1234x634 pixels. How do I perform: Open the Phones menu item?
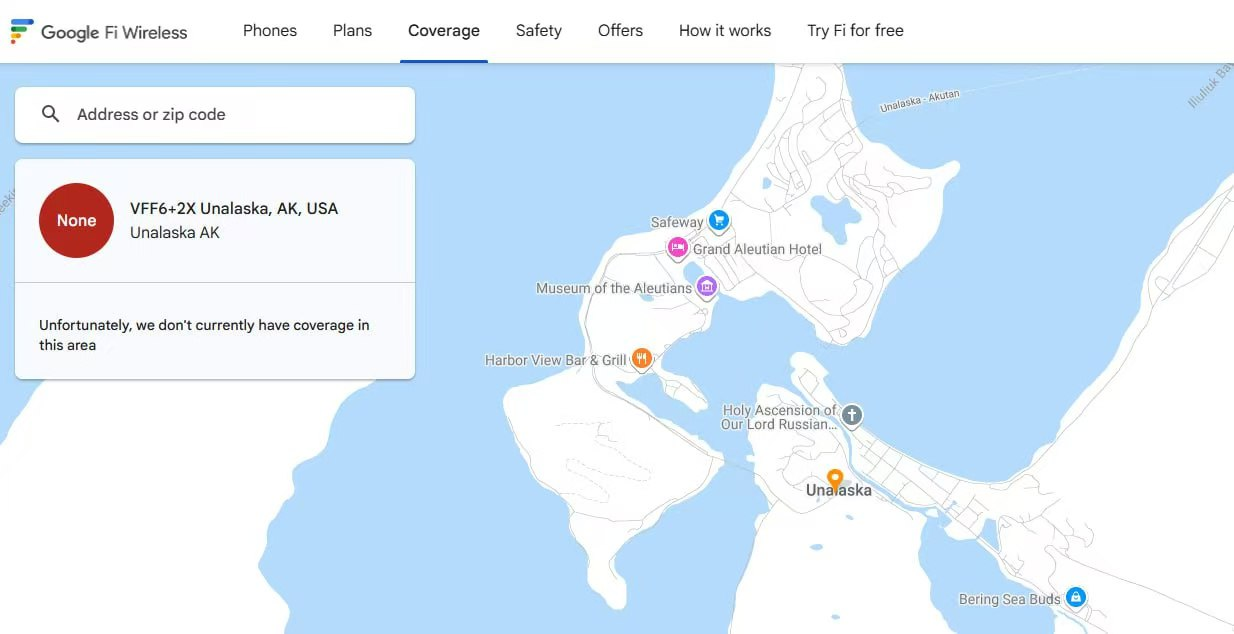click(270, 31)
